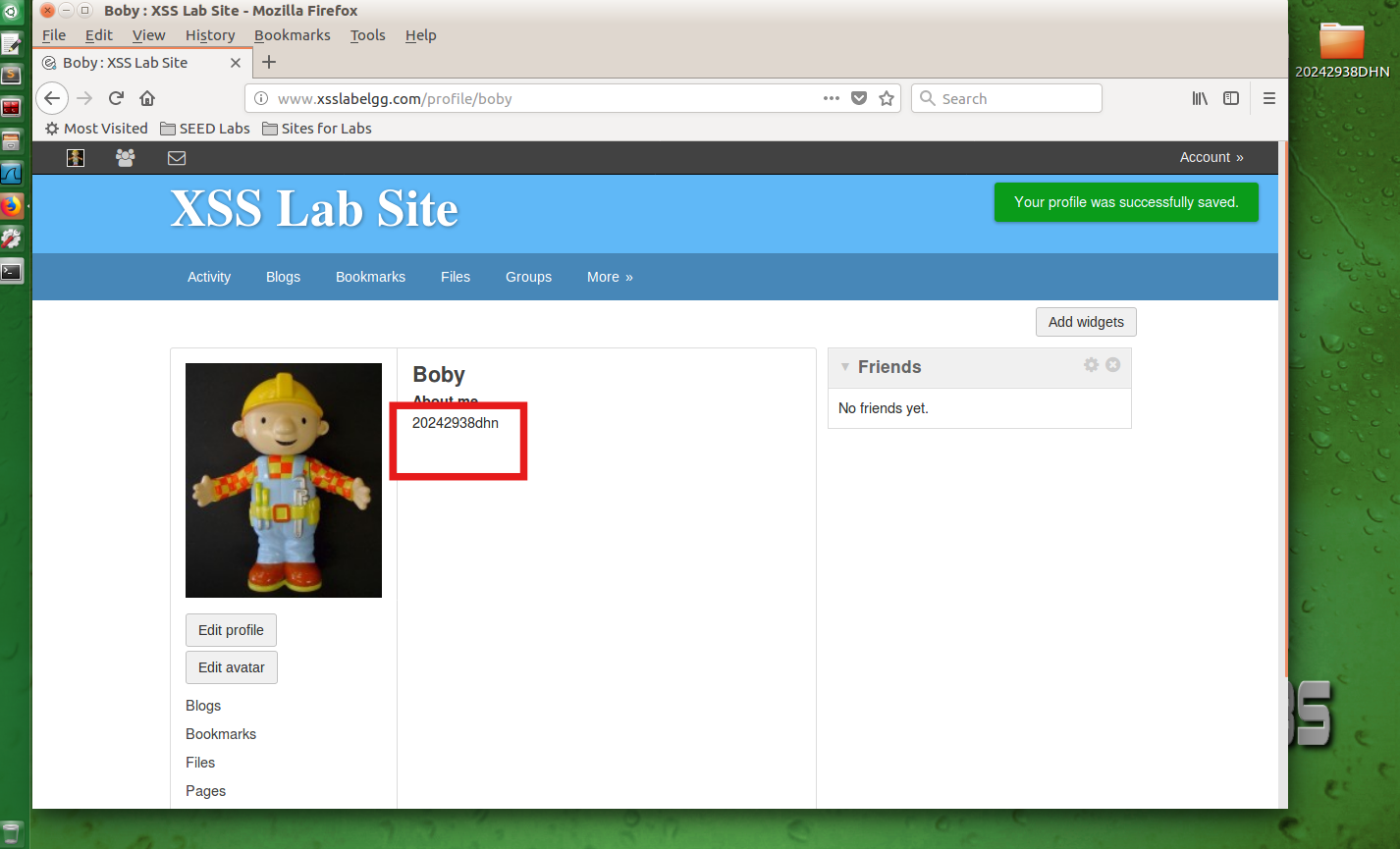Open the Tools menu

pos(368,35)
